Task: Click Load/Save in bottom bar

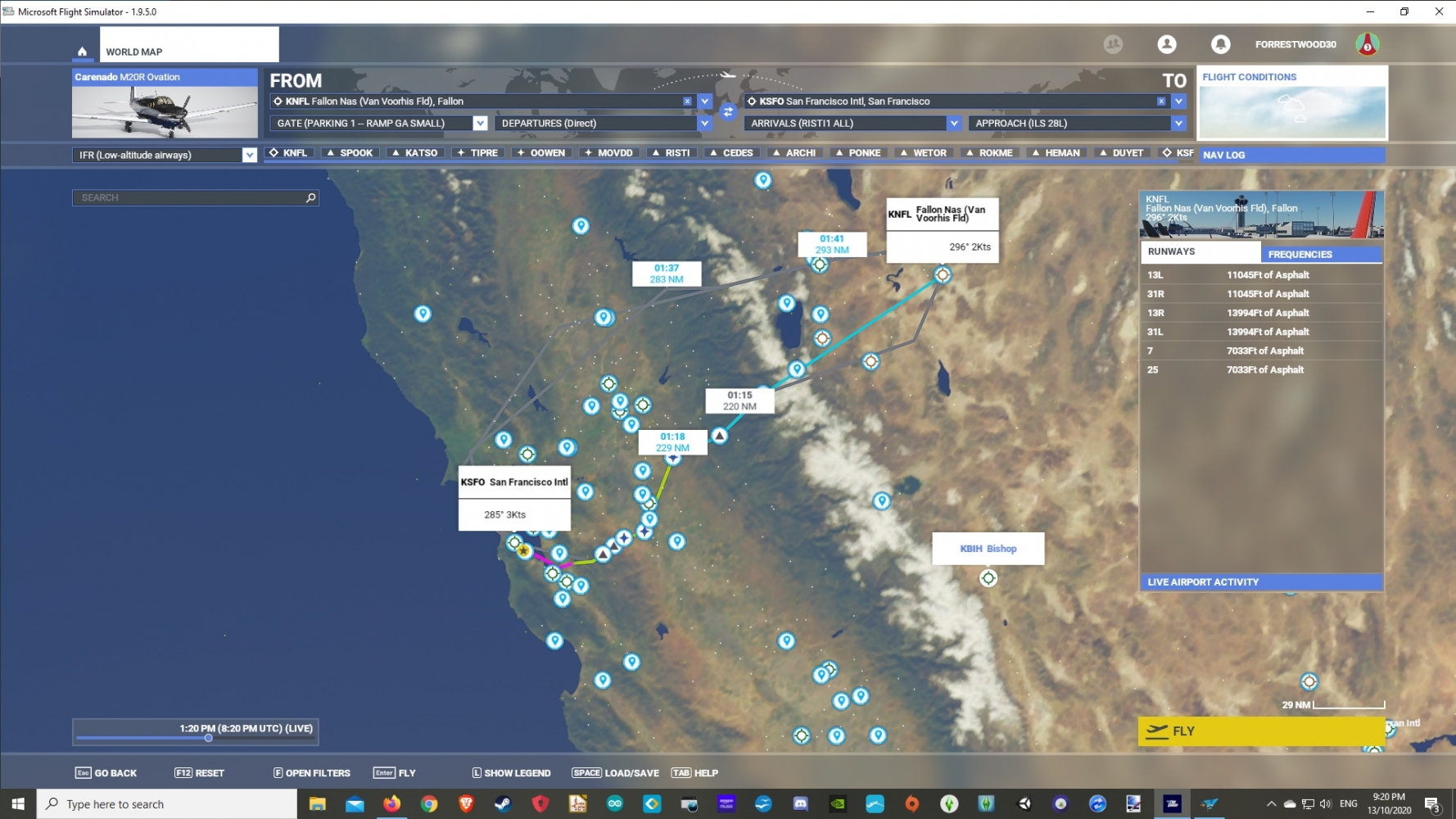Action: click(x=615, y=773)
